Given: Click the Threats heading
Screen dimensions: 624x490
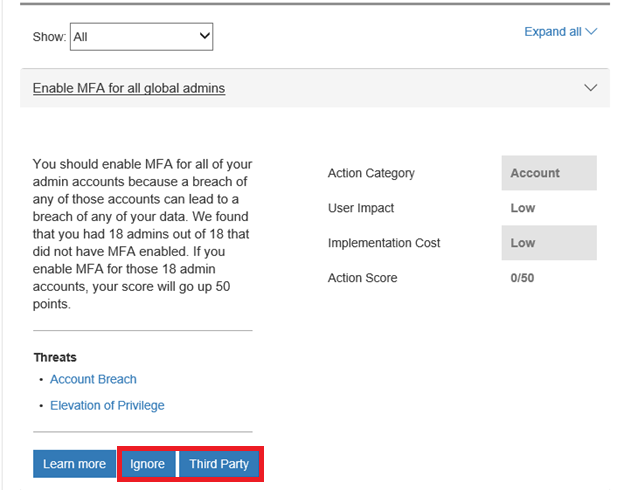Looking at the screenshot, I should [x=55, y=357].
